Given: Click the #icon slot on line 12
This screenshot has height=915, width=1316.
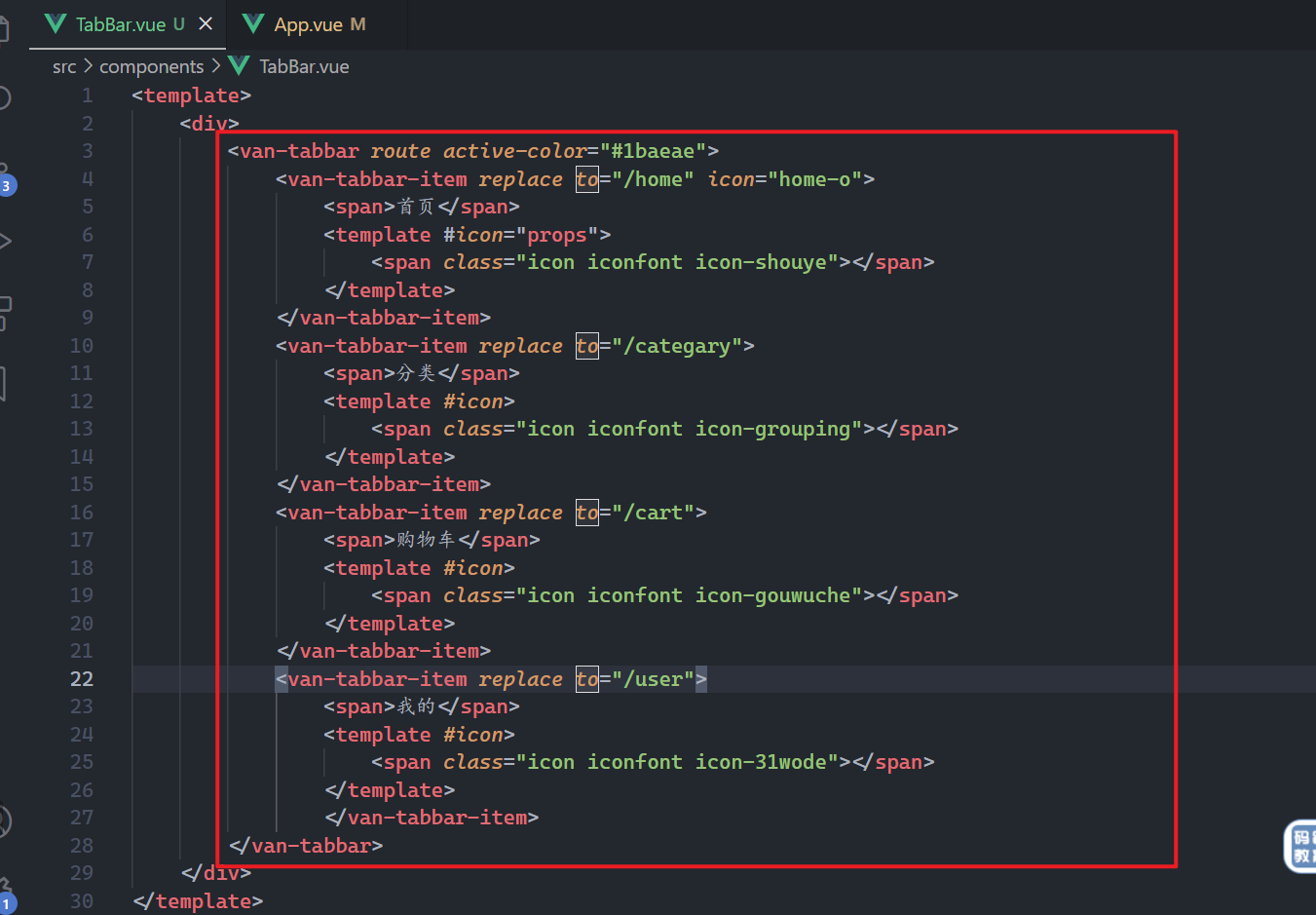Looking at the screenshot, I should click(x=473, y=401).
